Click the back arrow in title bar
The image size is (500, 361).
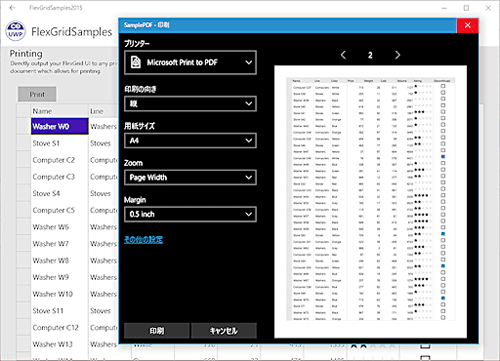[12, 8]
